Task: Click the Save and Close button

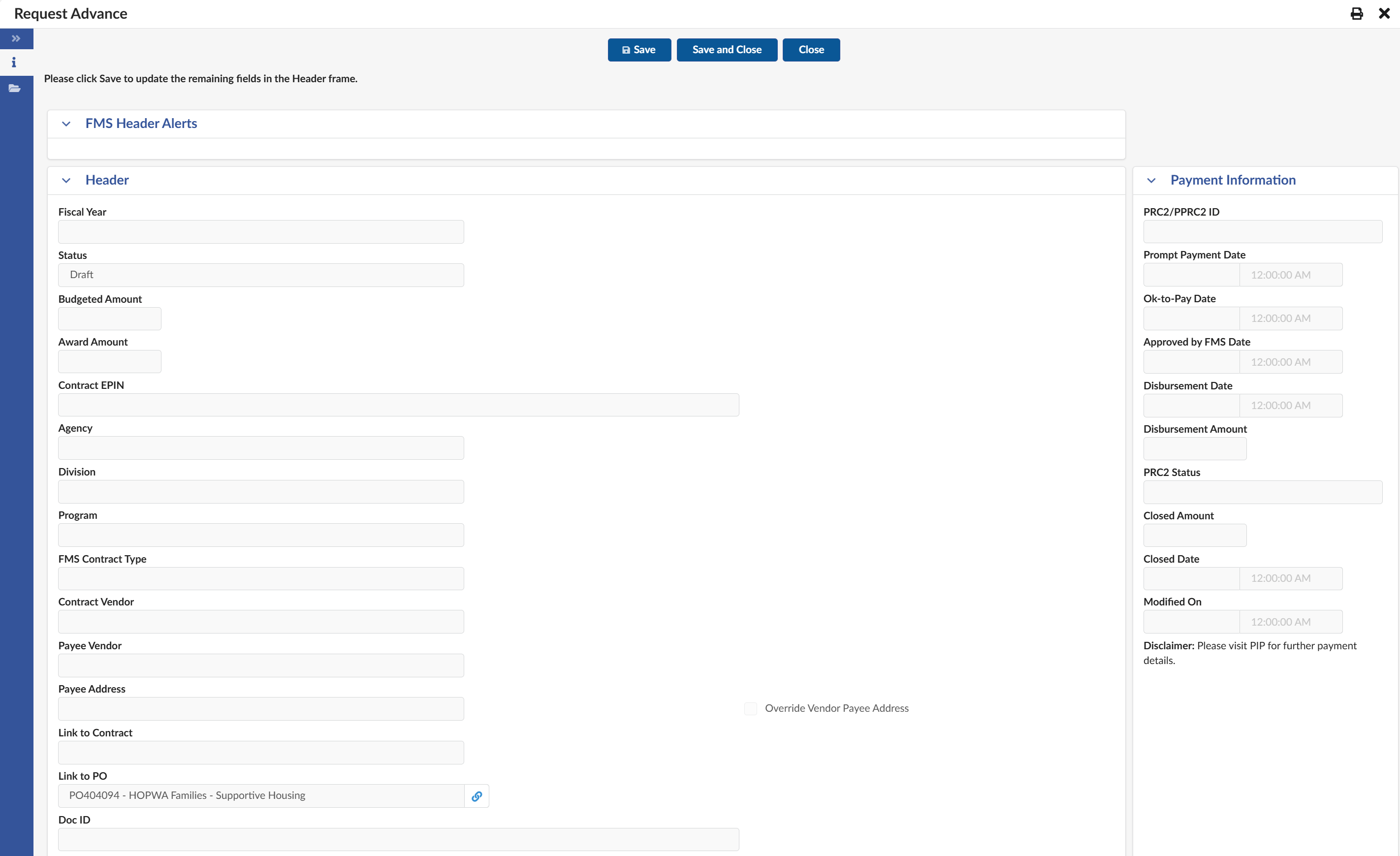Action: point(727,49)
